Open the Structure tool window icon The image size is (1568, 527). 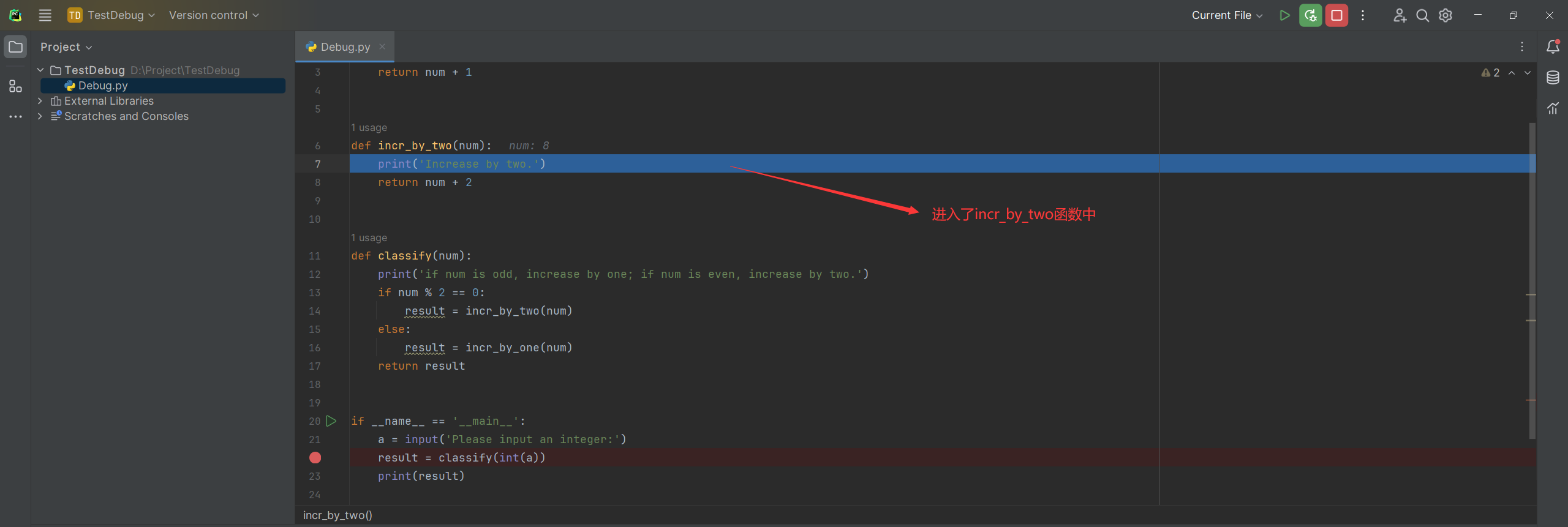point(15,86)
